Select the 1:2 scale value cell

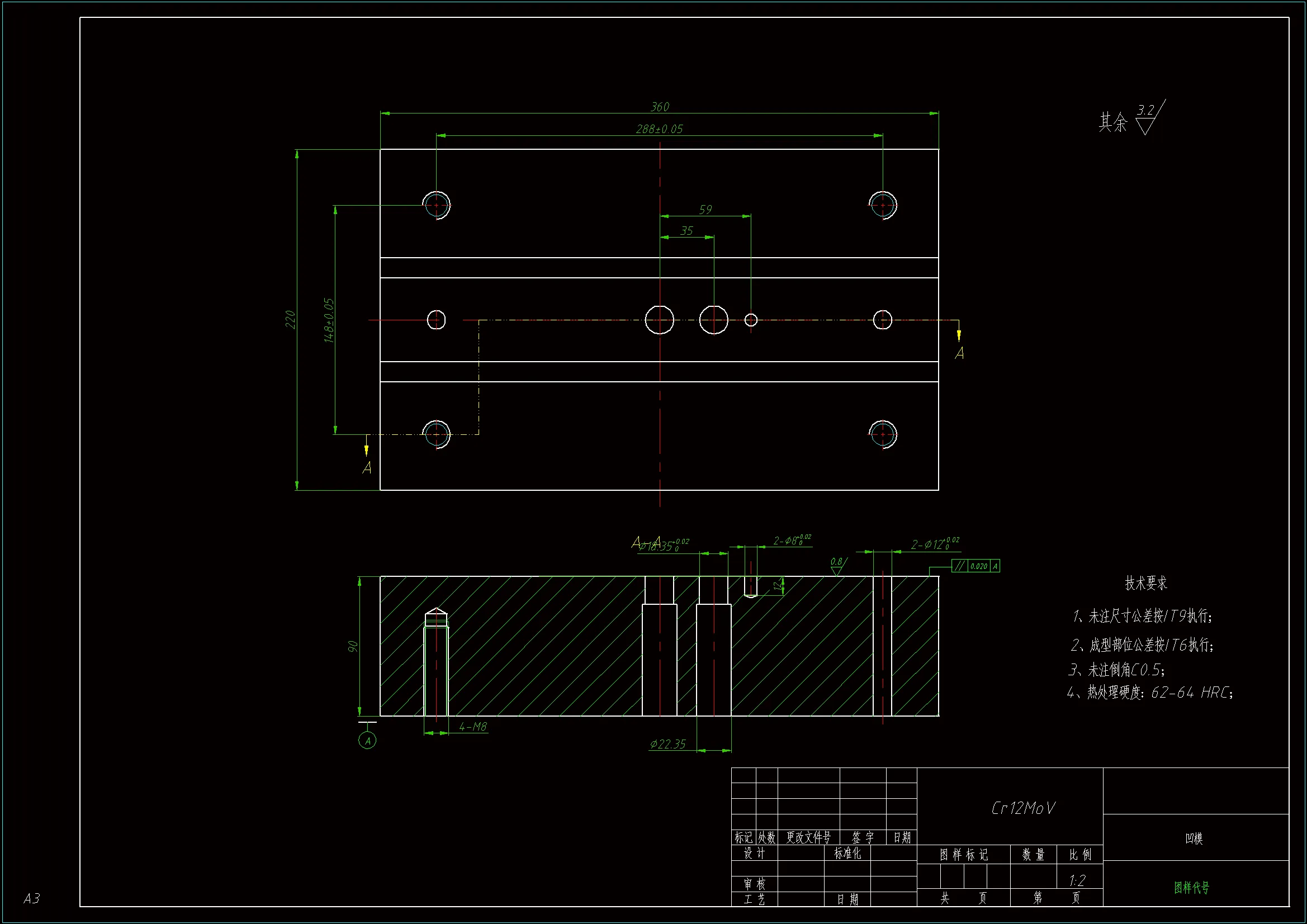(x=1077, y=881)
